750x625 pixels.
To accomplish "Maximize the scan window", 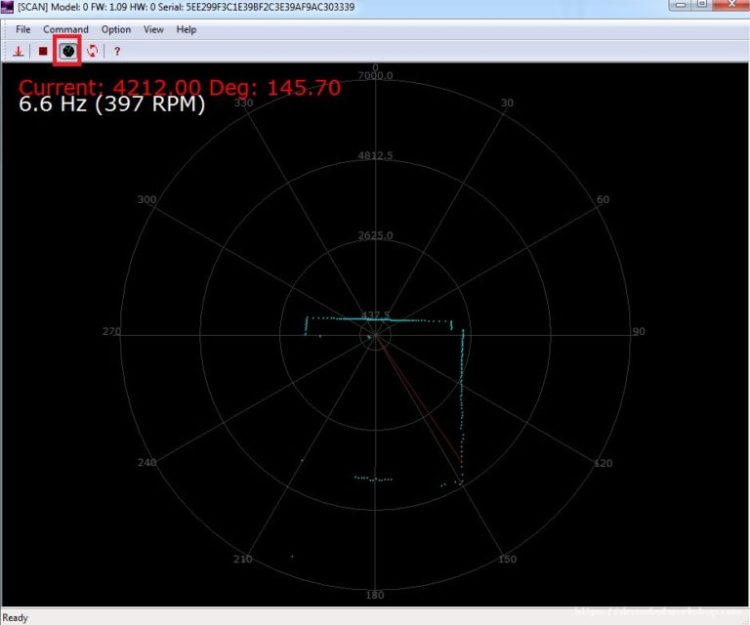I will 701,5.
